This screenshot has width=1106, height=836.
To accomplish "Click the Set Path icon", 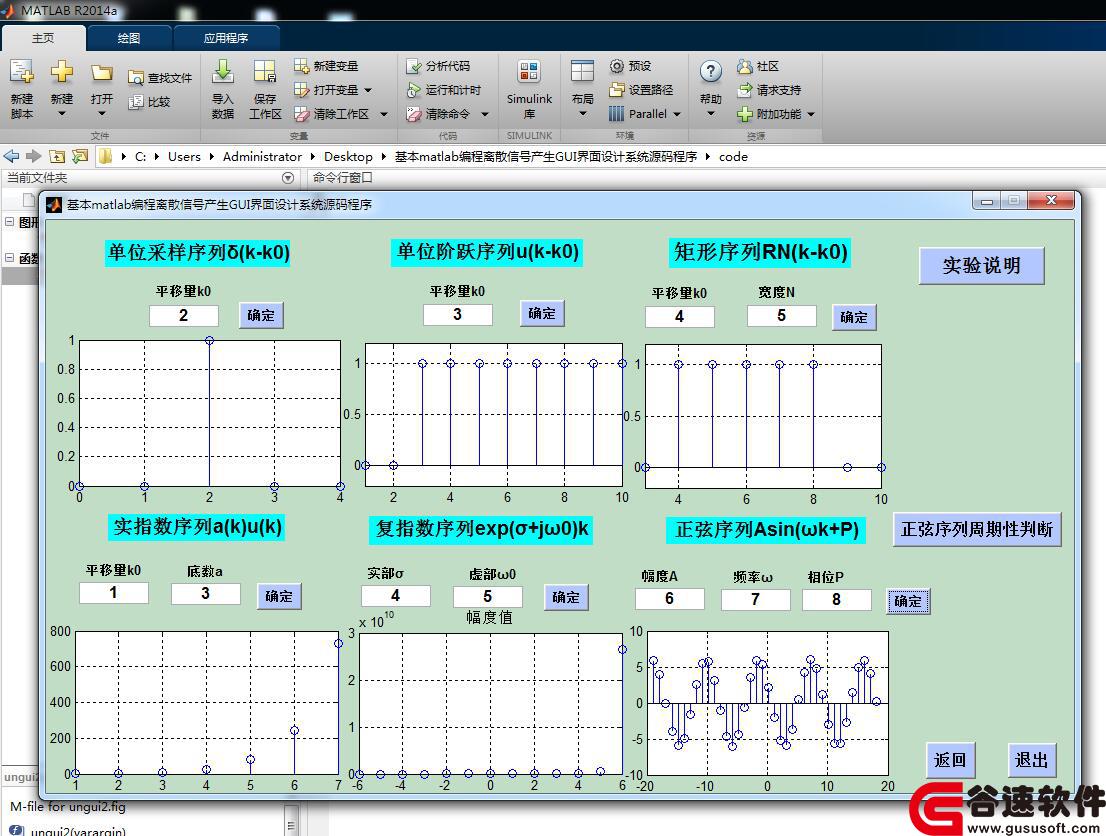I will (616, 90).
